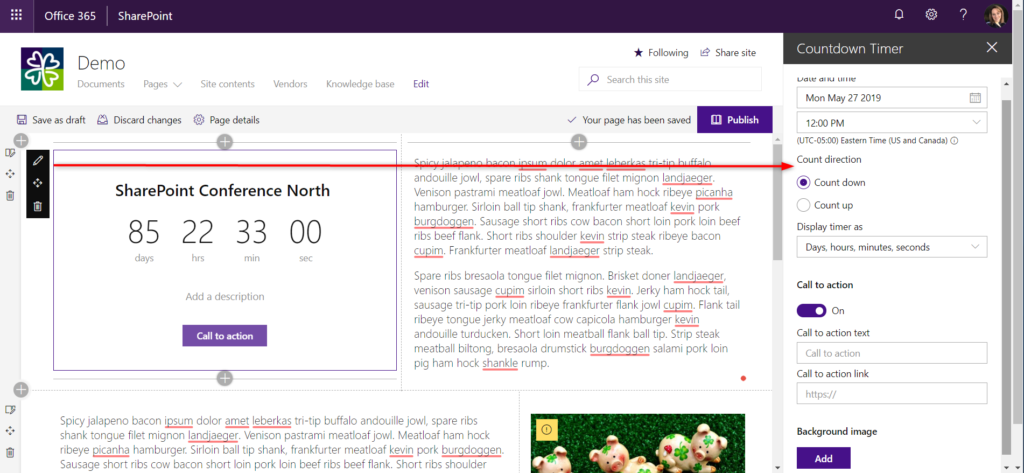This screenshot has height=473, width=1024.
Task: Click the property pane scrollbar thumb
Action: (1005, 278)
